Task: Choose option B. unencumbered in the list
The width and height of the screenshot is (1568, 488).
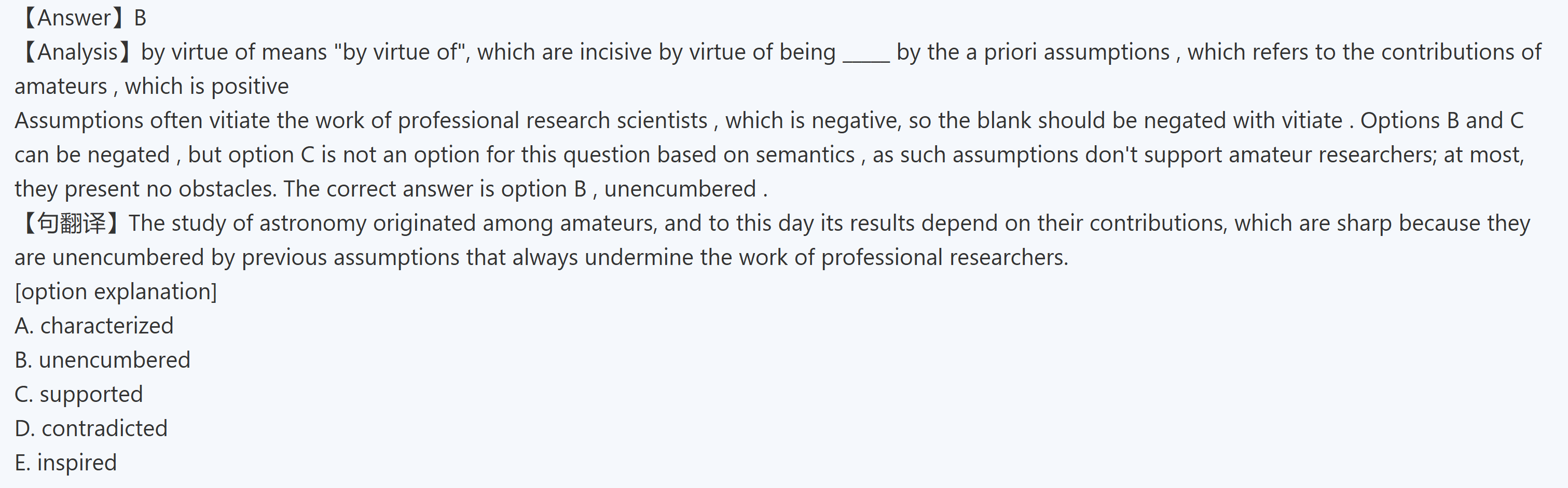Action: [x=102, y=360]
